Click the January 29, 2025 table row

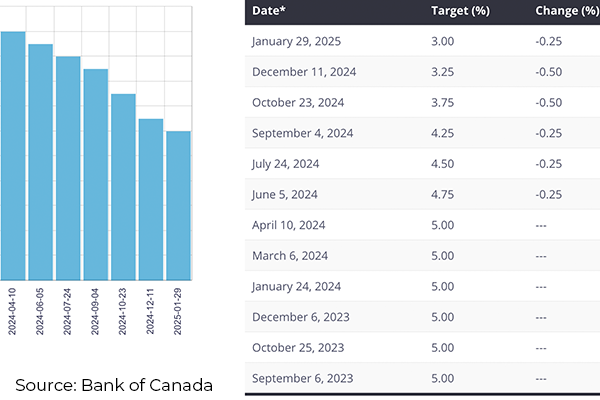pos(420,41)
